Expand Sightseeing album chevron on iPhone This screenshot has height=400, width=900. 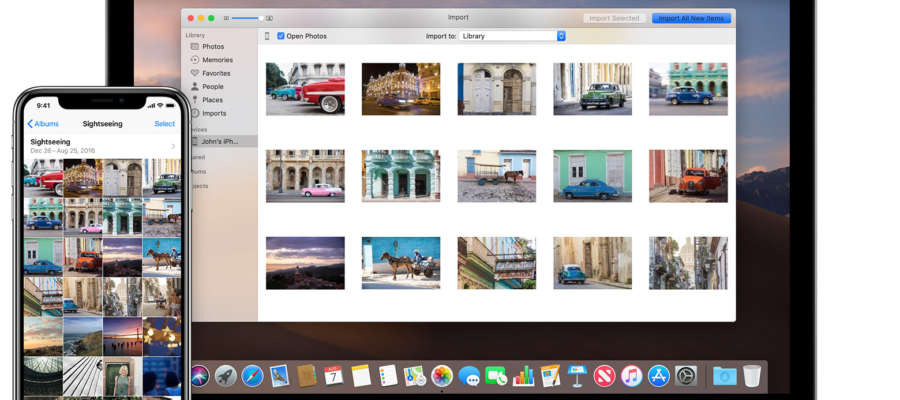click(x=173, y=146)
